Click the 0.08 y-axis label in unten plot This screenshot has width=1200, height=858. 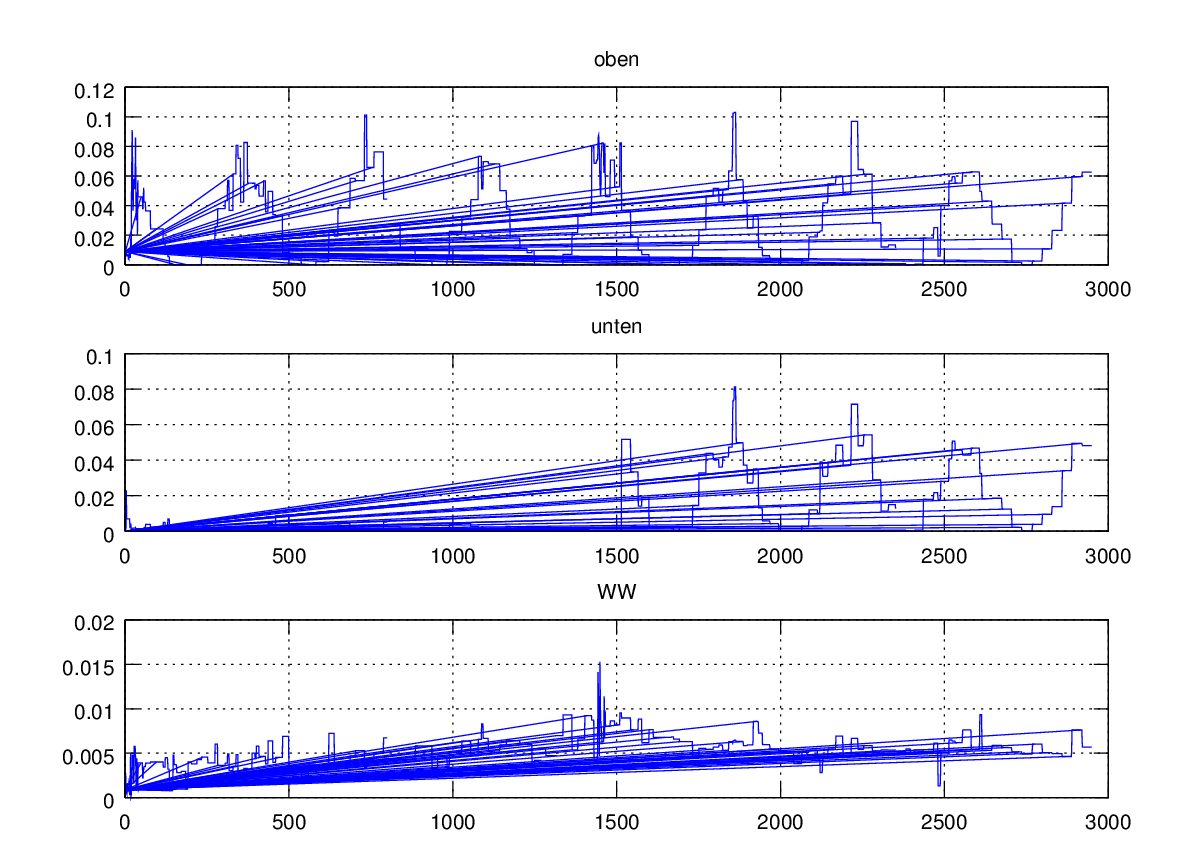[95, 389]
